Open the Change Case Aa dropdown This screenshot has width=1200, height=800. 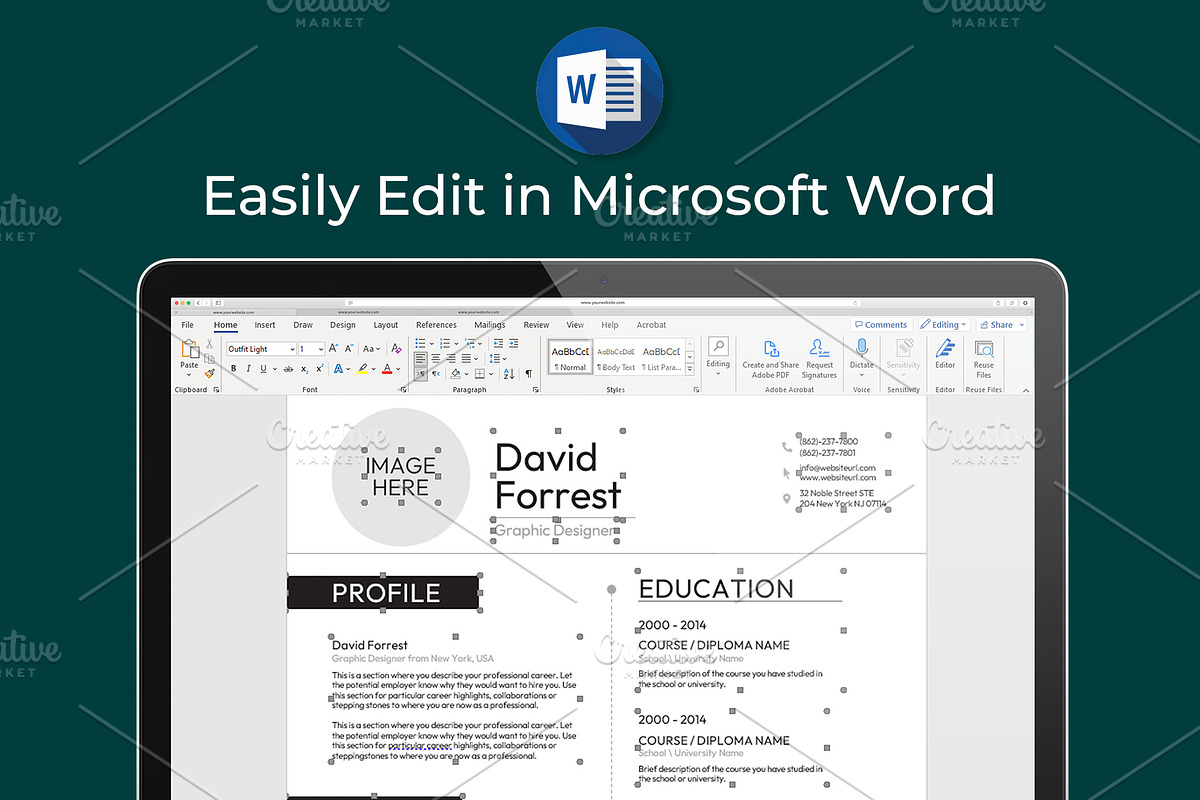[x=372, y=349]
